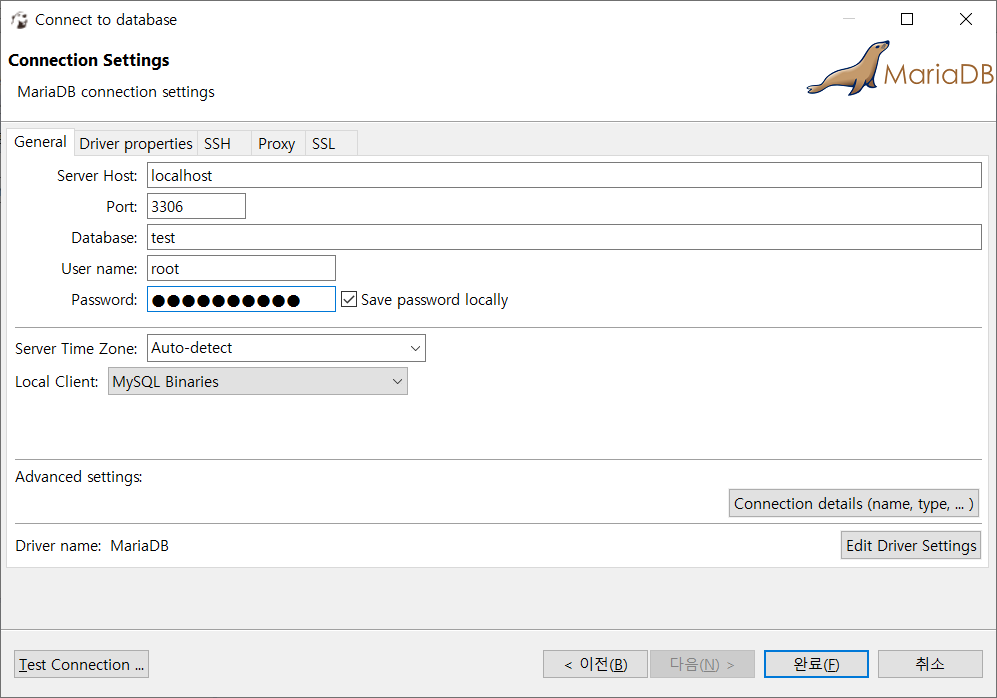
Task: Click Edit Driver Settings button
Action: click(x=911, y=545)
